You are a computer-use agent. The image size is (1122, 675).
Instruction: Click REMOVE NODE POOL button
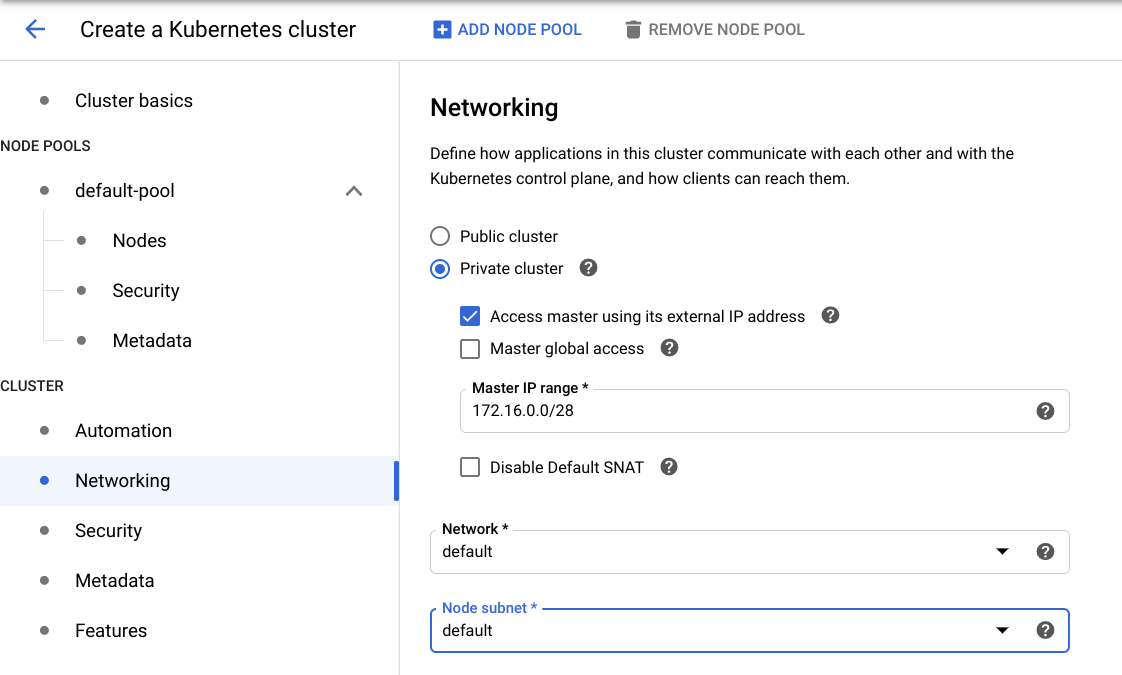[715, 30]
